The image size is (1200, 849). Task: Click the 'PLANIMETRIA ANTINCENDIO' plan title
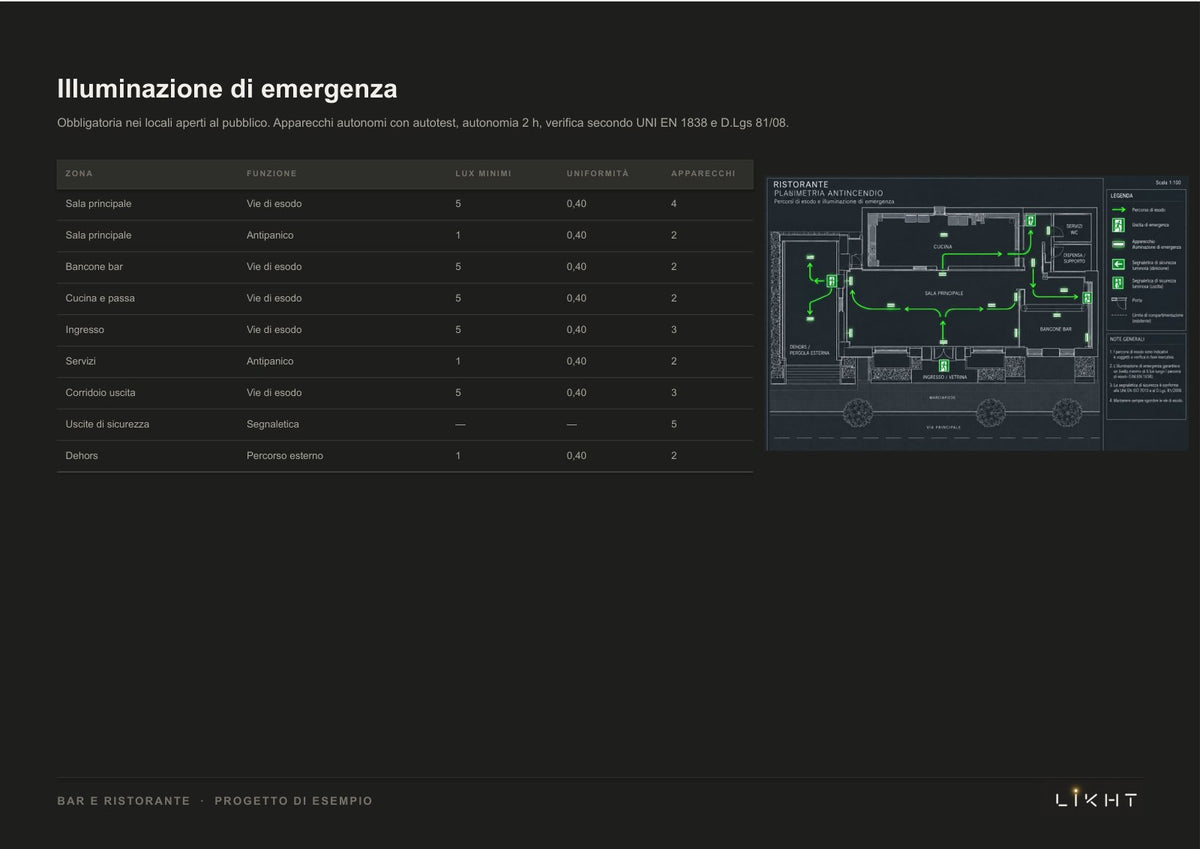coord(828,193)
